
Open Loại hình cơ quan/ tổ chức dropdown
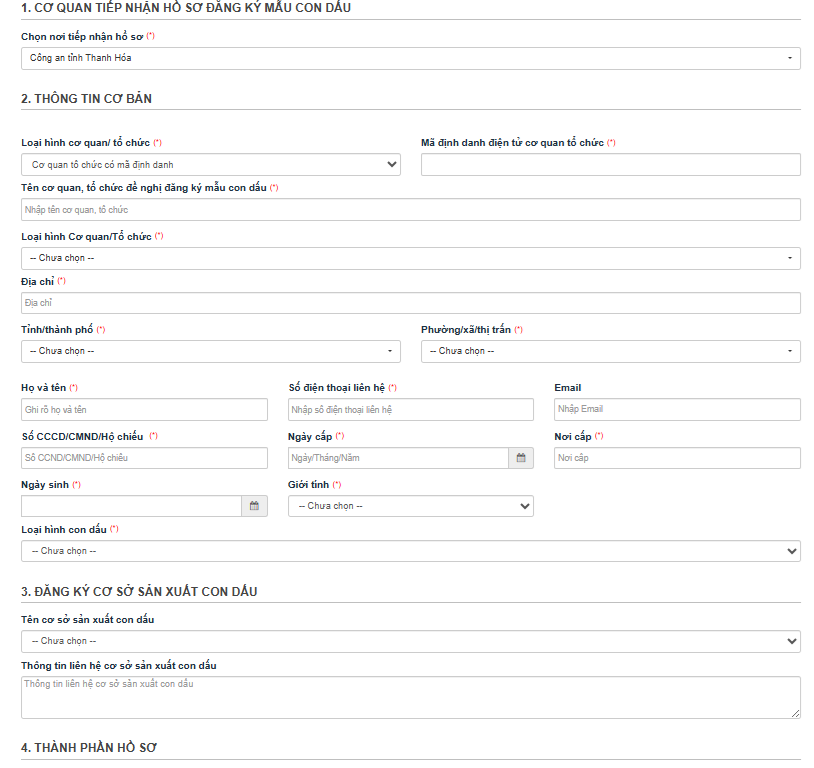pyautogui.click(x=210, y=165)
